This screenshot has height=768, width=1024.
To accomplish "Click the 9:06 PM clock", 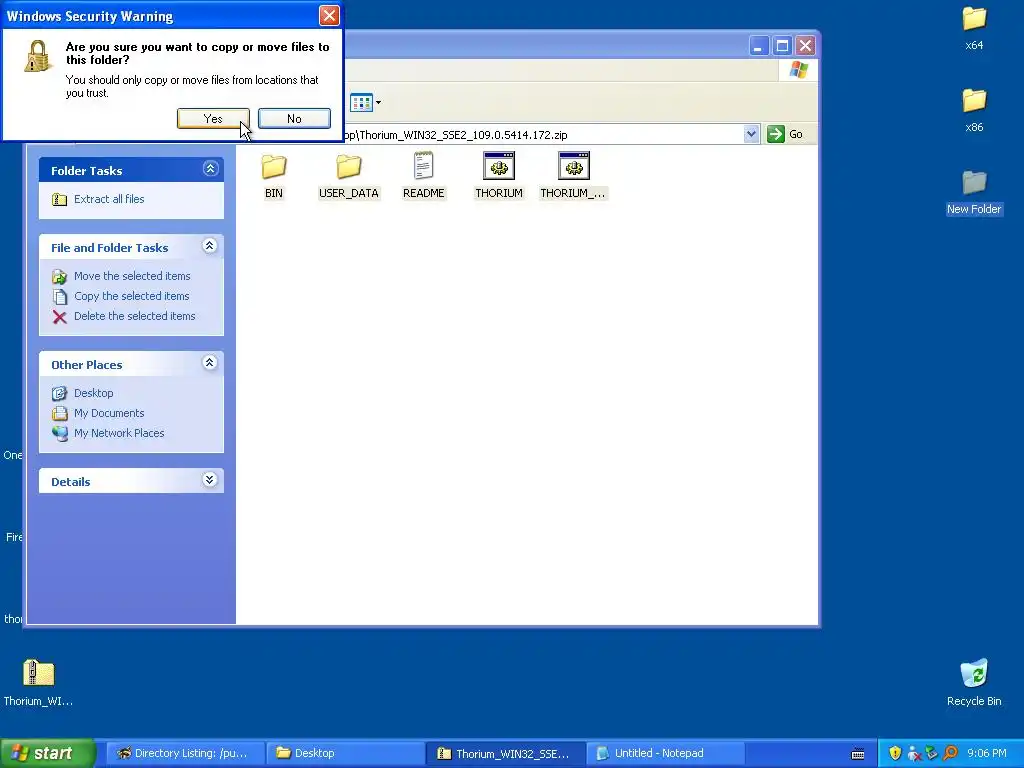I will (x=987, y=753).
